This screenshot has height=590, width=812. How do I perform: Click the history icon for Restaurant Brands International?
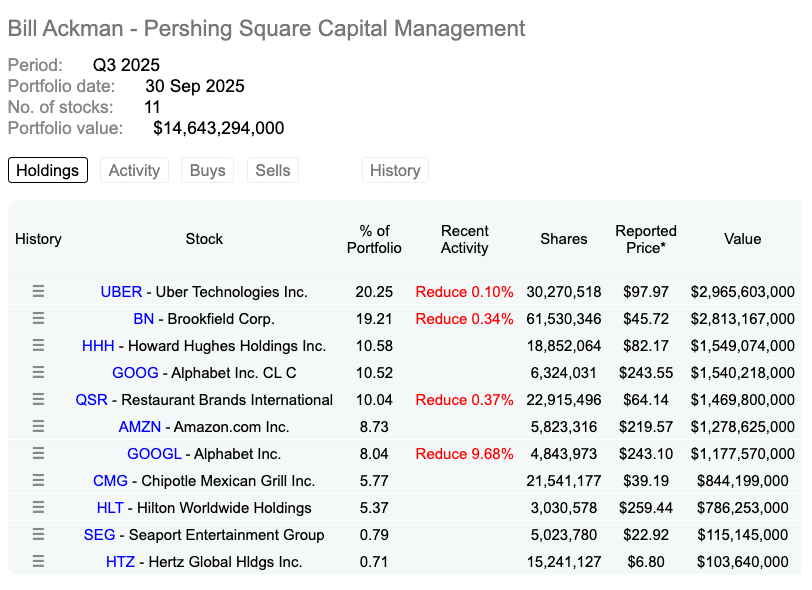tap(38, 399)
